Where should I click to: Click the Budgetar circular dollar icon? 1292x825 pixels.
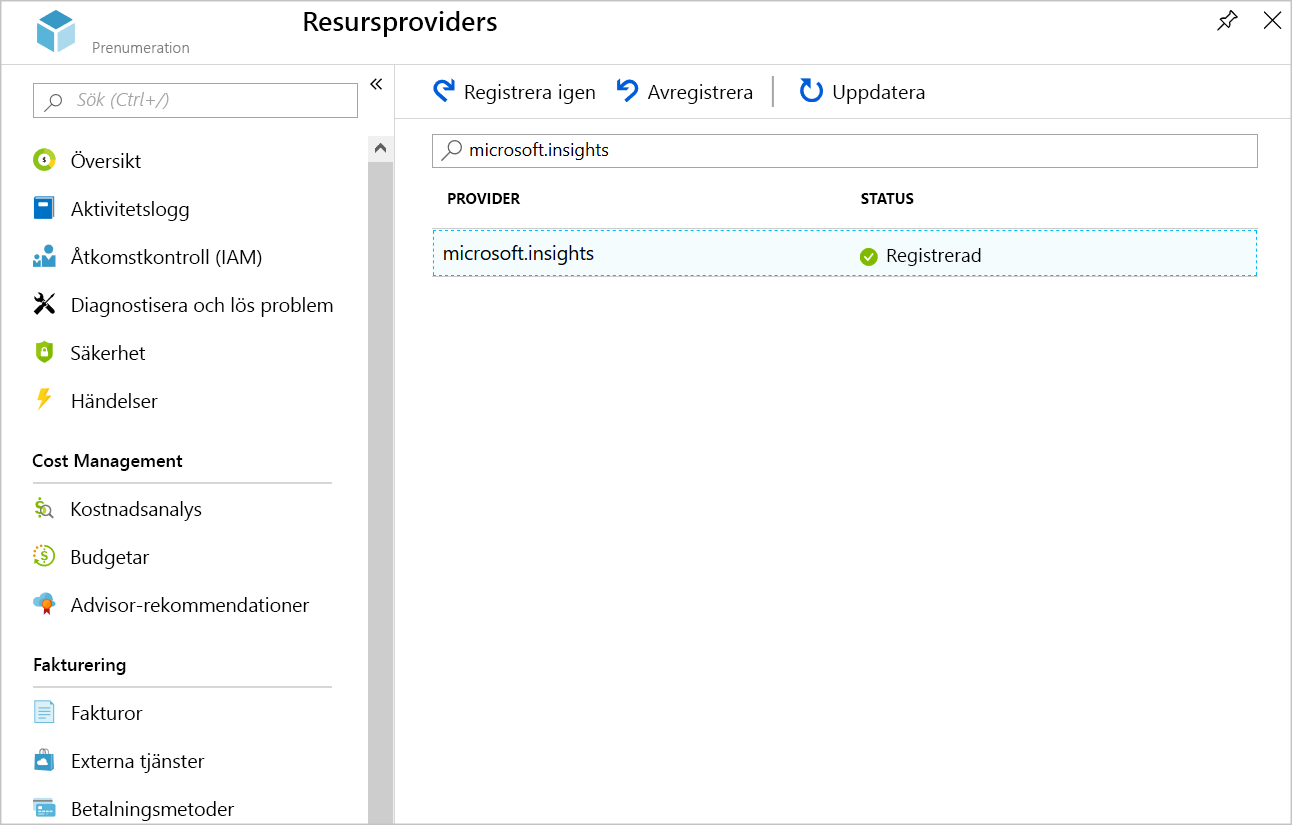44,556
